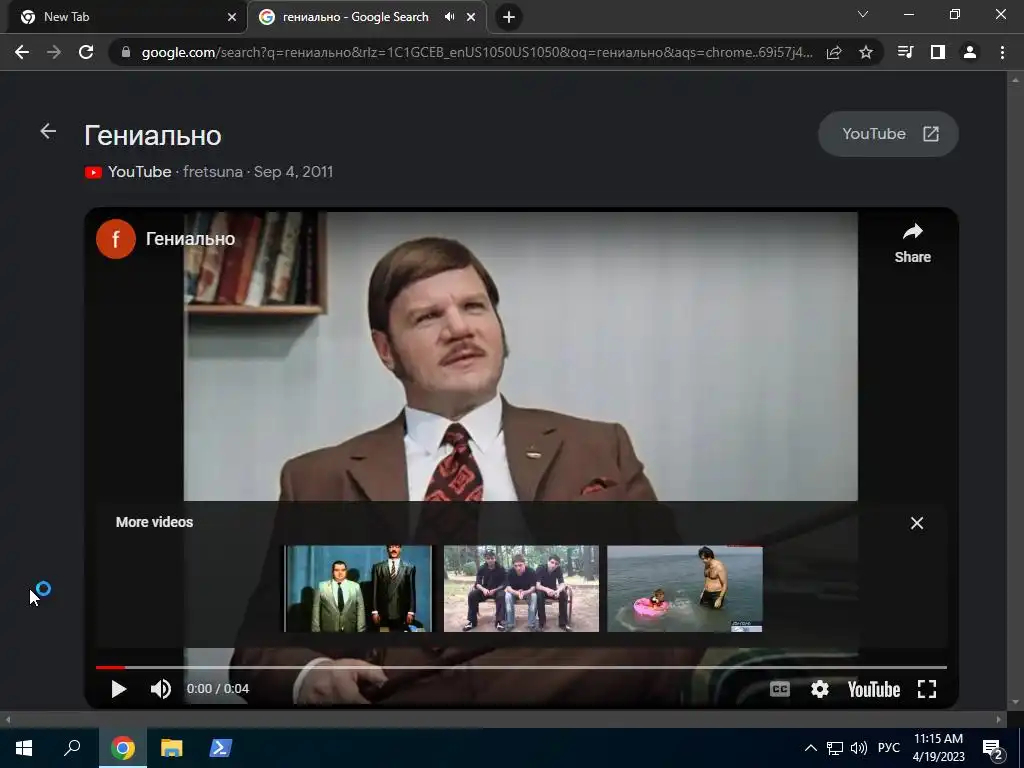Open PowerShell from taskbar
This screenshot has width=1024, height=768.
pos(220,748)
